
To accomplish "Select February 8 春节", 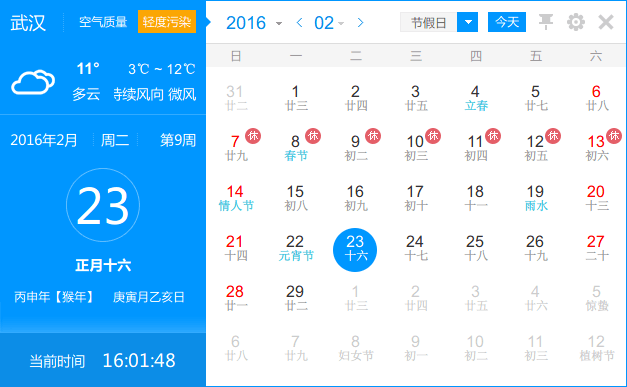I will coord(296,148).
